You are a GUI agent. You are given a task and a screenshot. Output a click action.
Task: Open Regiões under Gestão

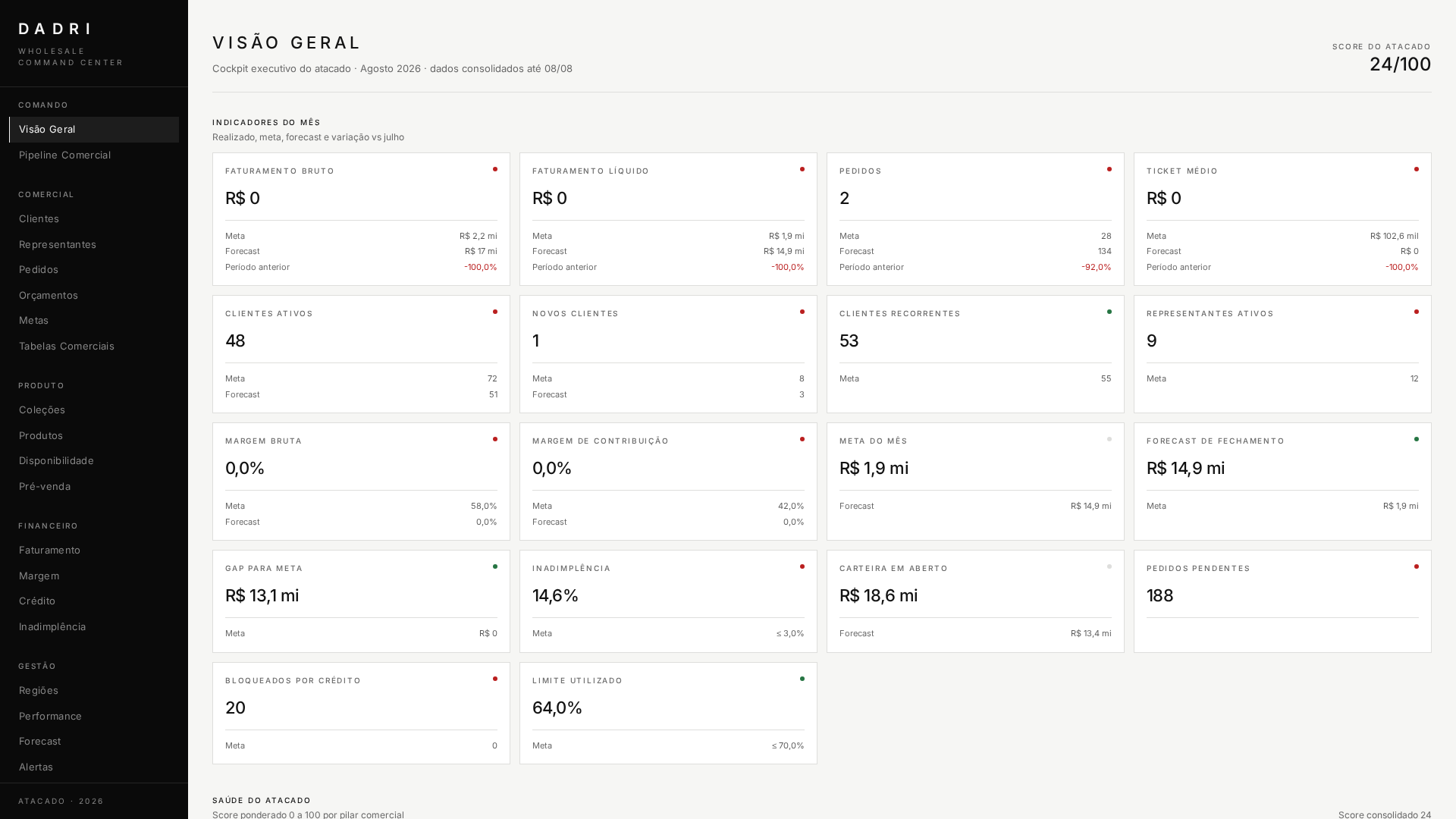click(94, 690)
